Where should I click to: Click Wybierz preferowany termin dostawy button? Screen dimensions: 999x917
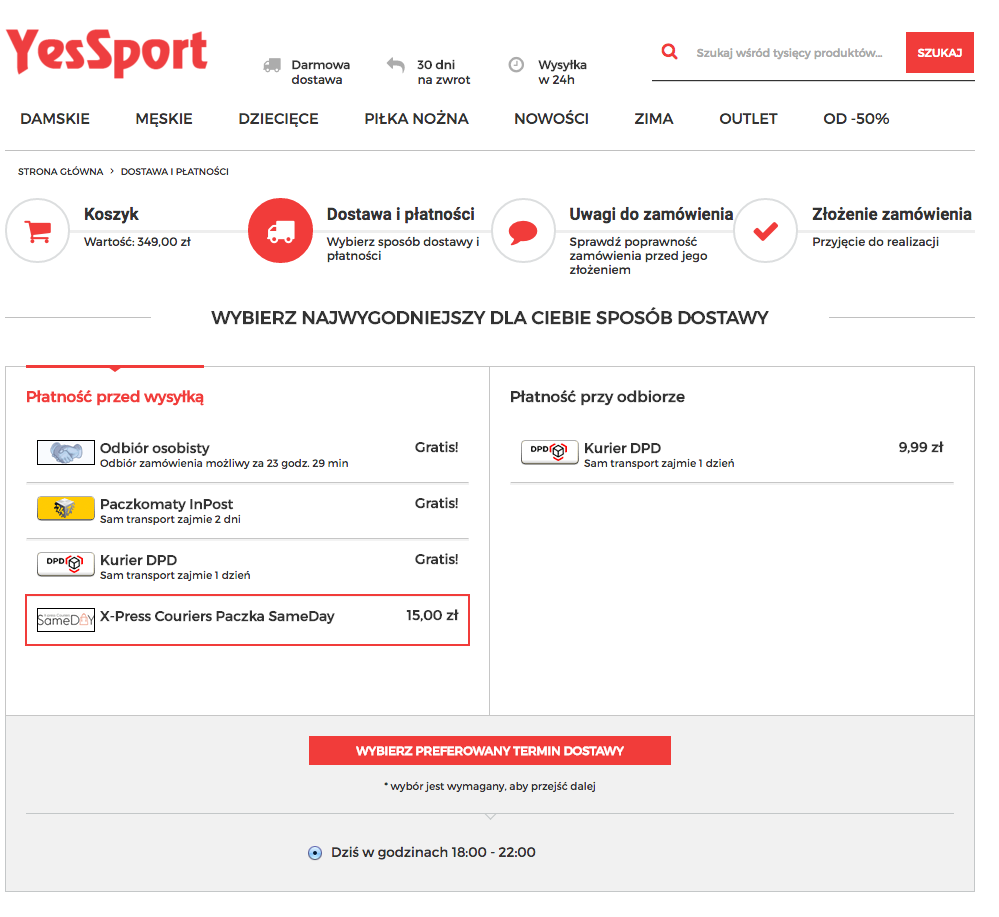pos(489,751)
